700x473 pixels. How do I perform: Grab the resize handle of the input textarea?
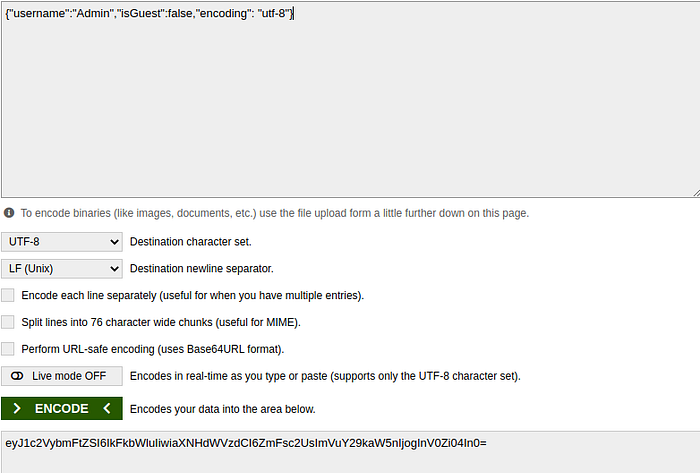click(x=694, y=192)
